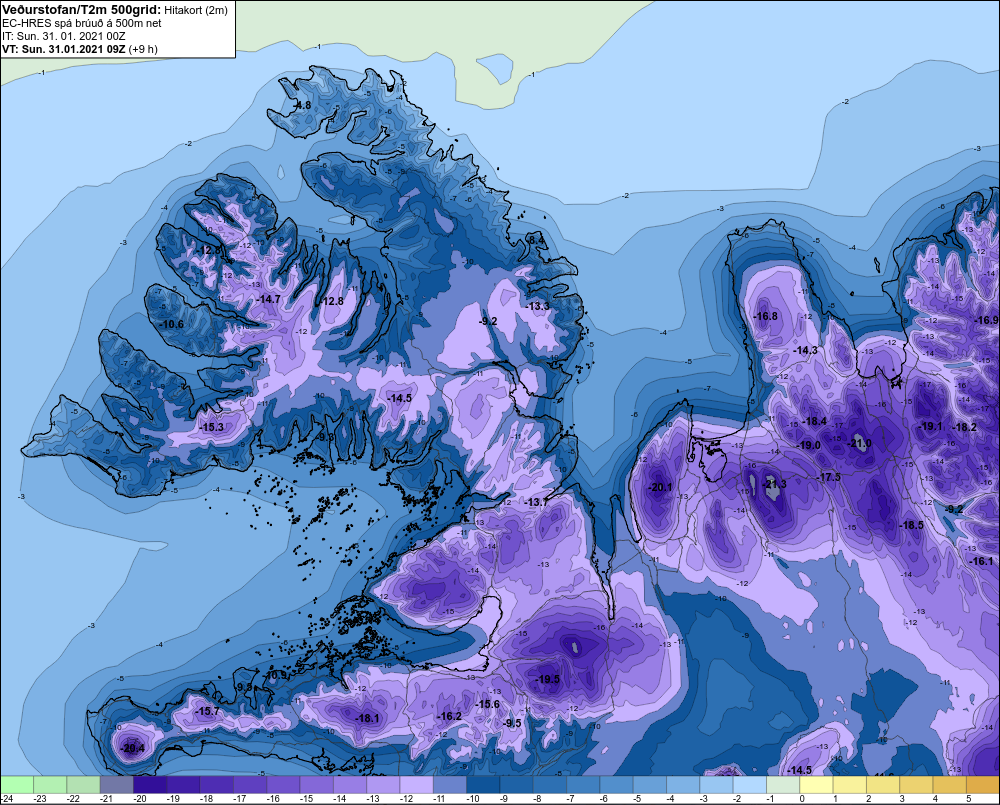Select the dark blue legend swatch above the -10 label

(x=483, y=784)
